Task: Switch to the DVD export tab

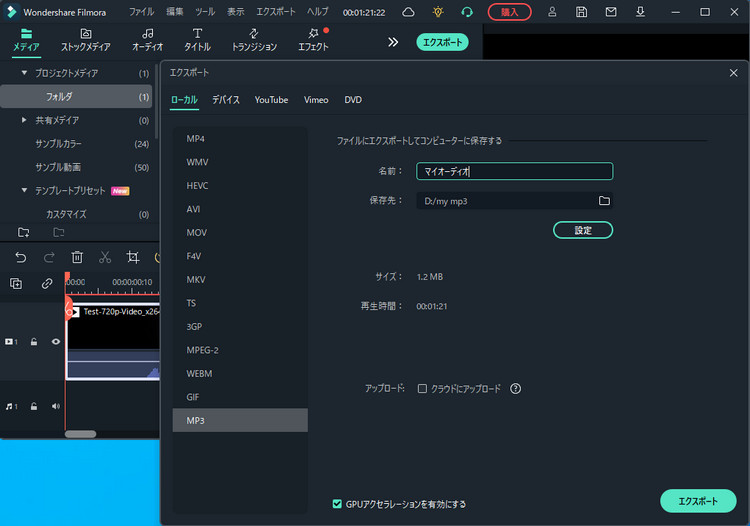Action: tap(353, 100)
